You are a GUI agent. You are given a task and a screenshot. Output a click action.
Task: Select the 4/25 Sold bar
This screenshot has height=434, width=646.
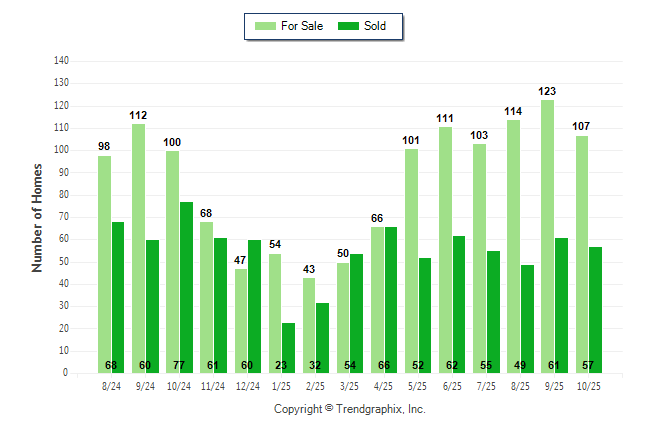391,299
